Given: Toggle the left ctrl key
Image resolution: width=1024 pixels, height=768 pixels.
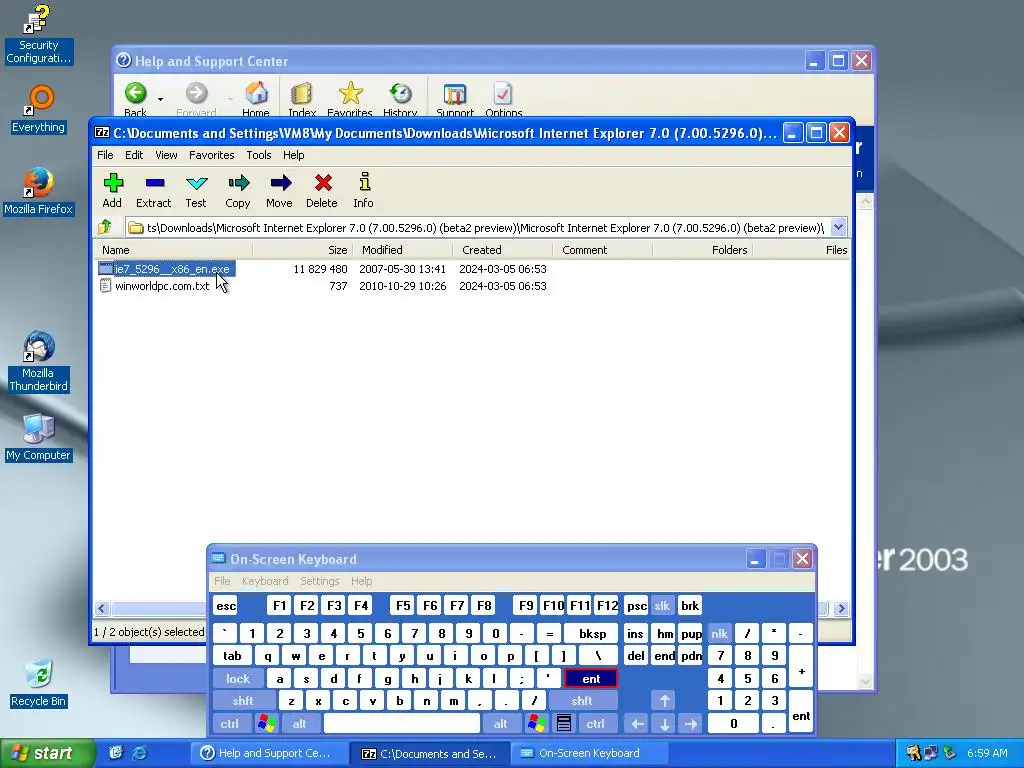Looking at the screenshot, I should click(229, 723).
